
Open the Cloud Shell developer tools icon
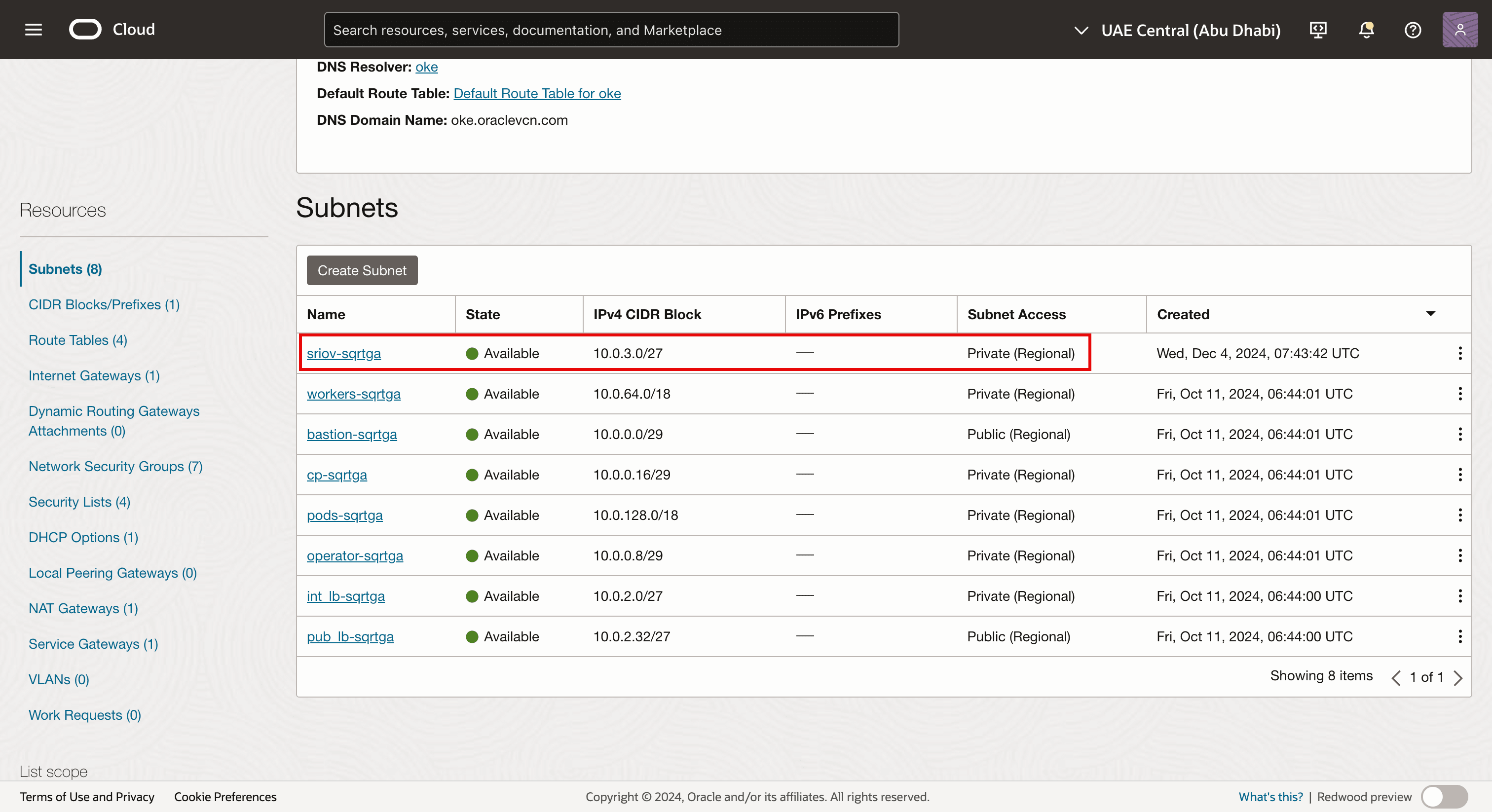(1318, 30)
